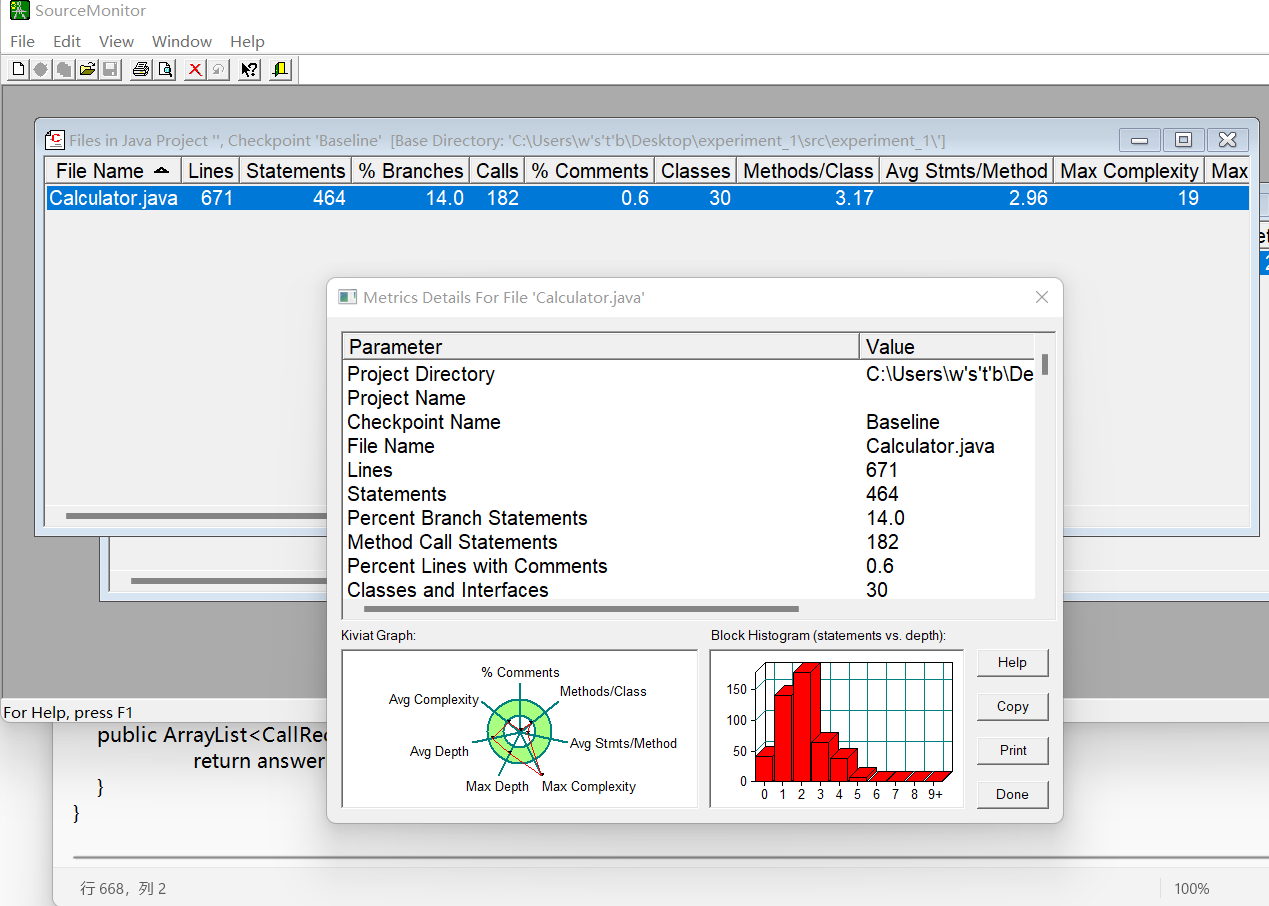
Task: Click the Kiviat Graph chart
Action: point(520,728)
